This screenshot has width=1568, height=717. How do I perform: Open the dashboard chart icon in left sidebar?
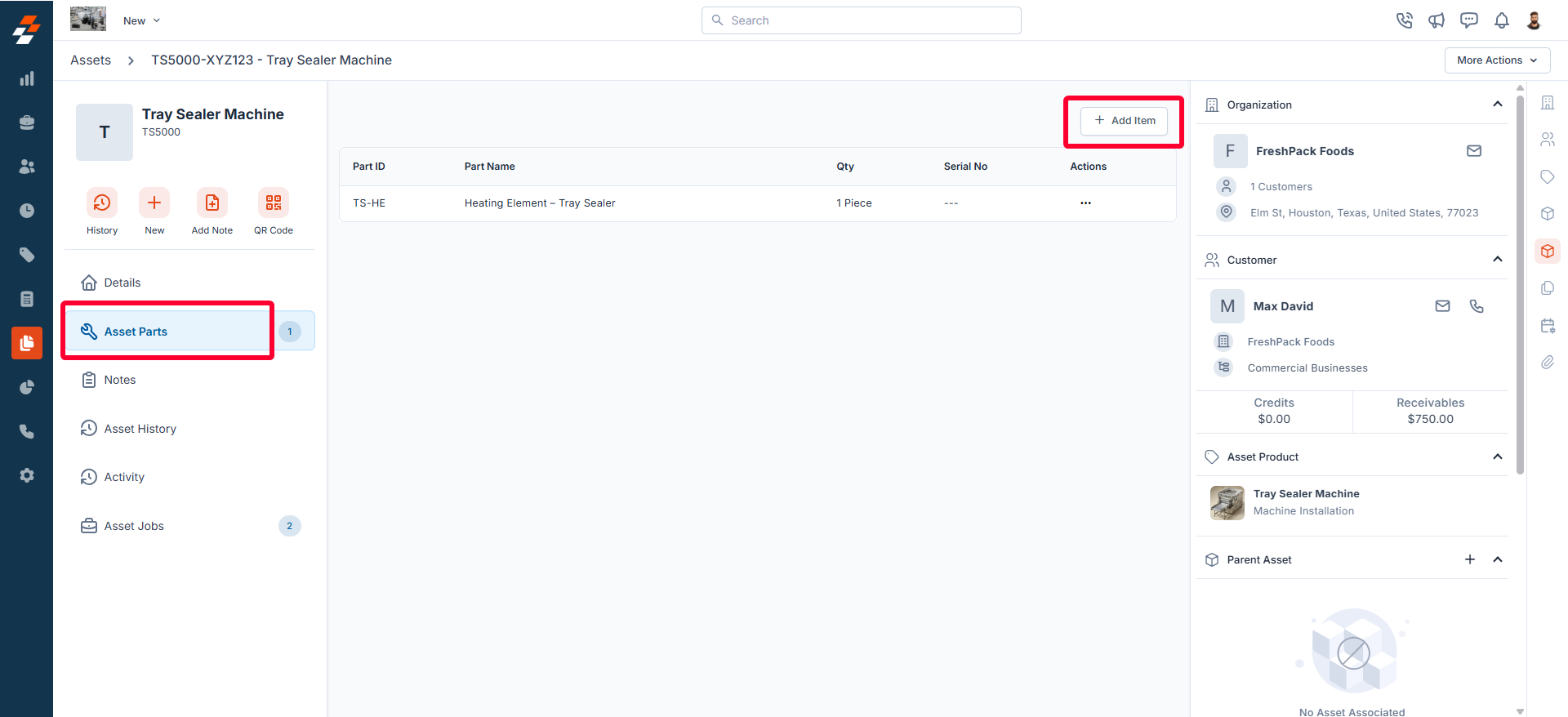coord(27,78)
